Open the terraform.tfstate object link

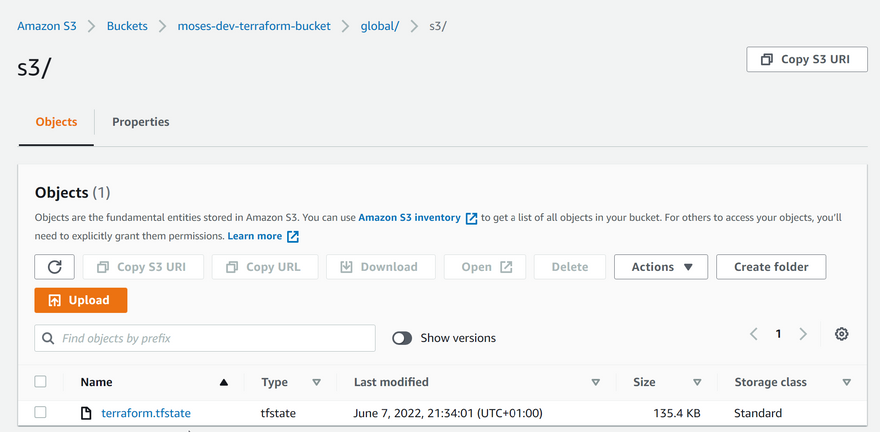(x=145, y=413)
